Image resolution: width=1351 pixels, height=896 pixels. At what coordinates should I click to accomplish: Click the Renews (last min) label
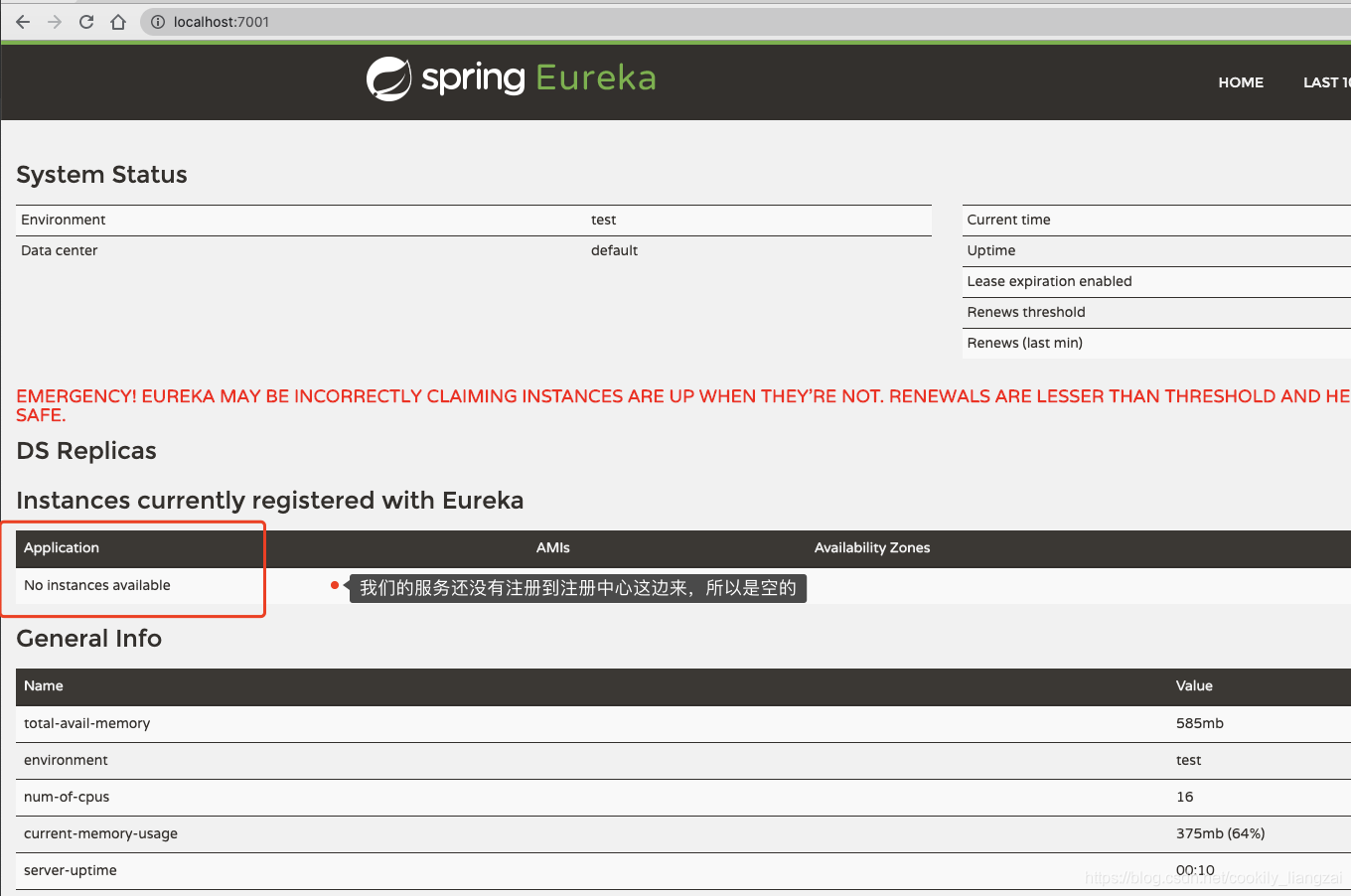click(1025, 343)
